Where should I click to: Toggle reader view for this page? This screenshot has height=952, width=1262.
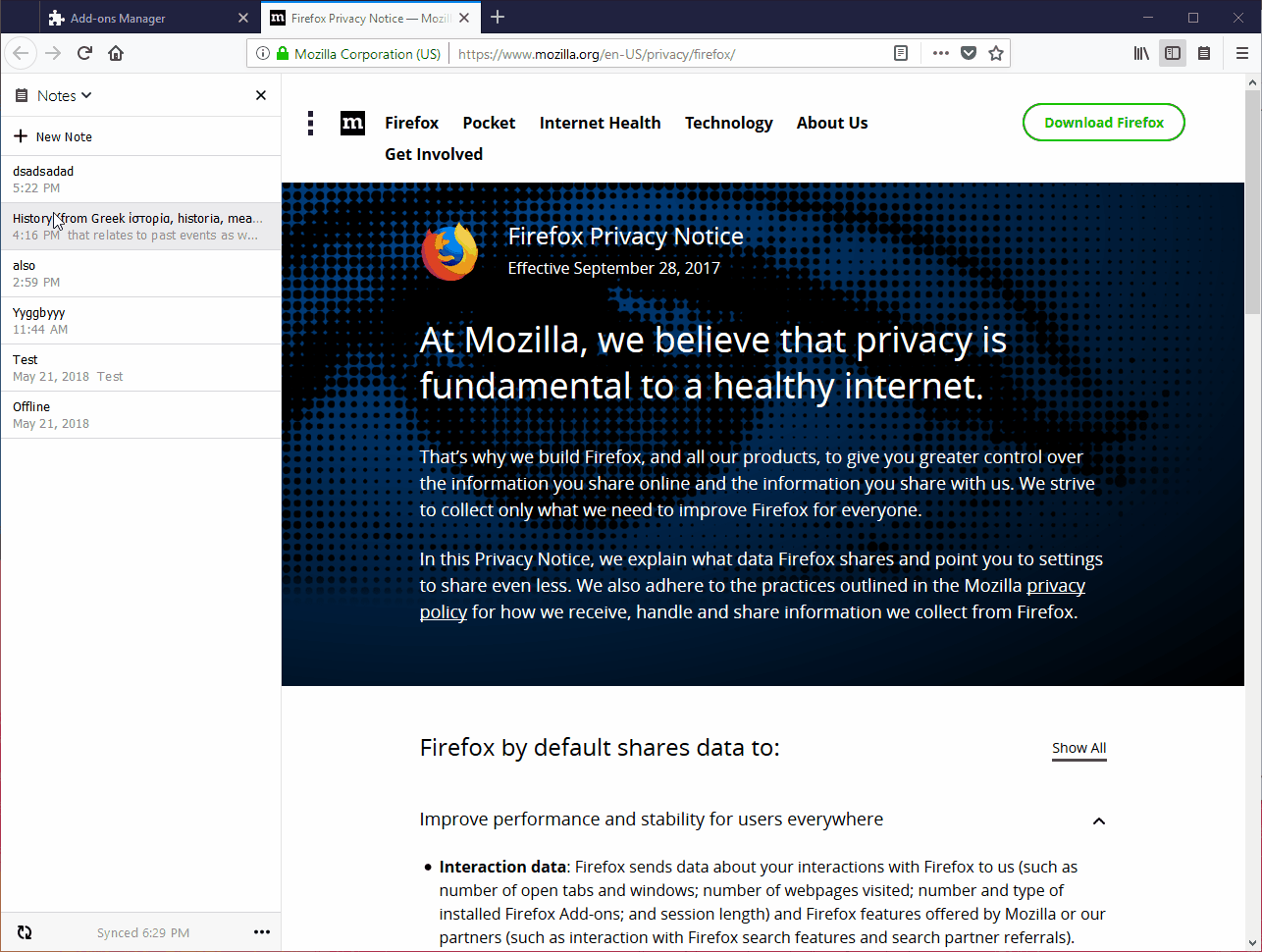coord(901,54)
